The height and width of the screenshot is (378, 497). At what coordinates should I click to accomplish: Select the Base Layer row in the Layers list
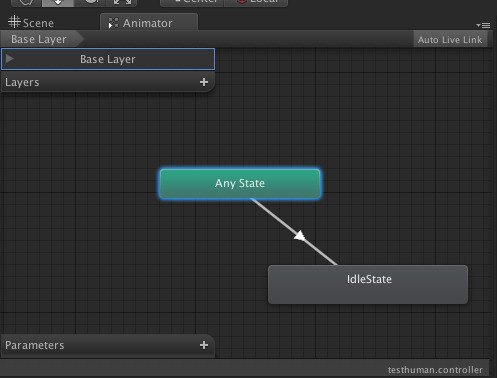click(108, 59)
